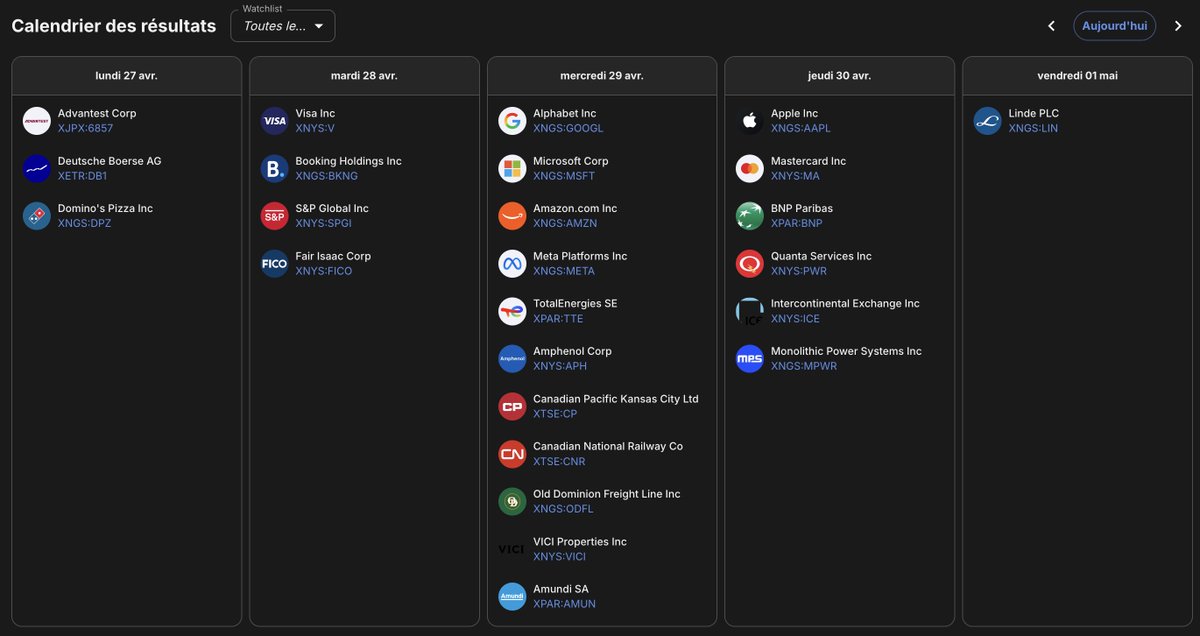Click the Intercontinental Exchange ICE logo
1200x636 pixels.
click(750, 311)
